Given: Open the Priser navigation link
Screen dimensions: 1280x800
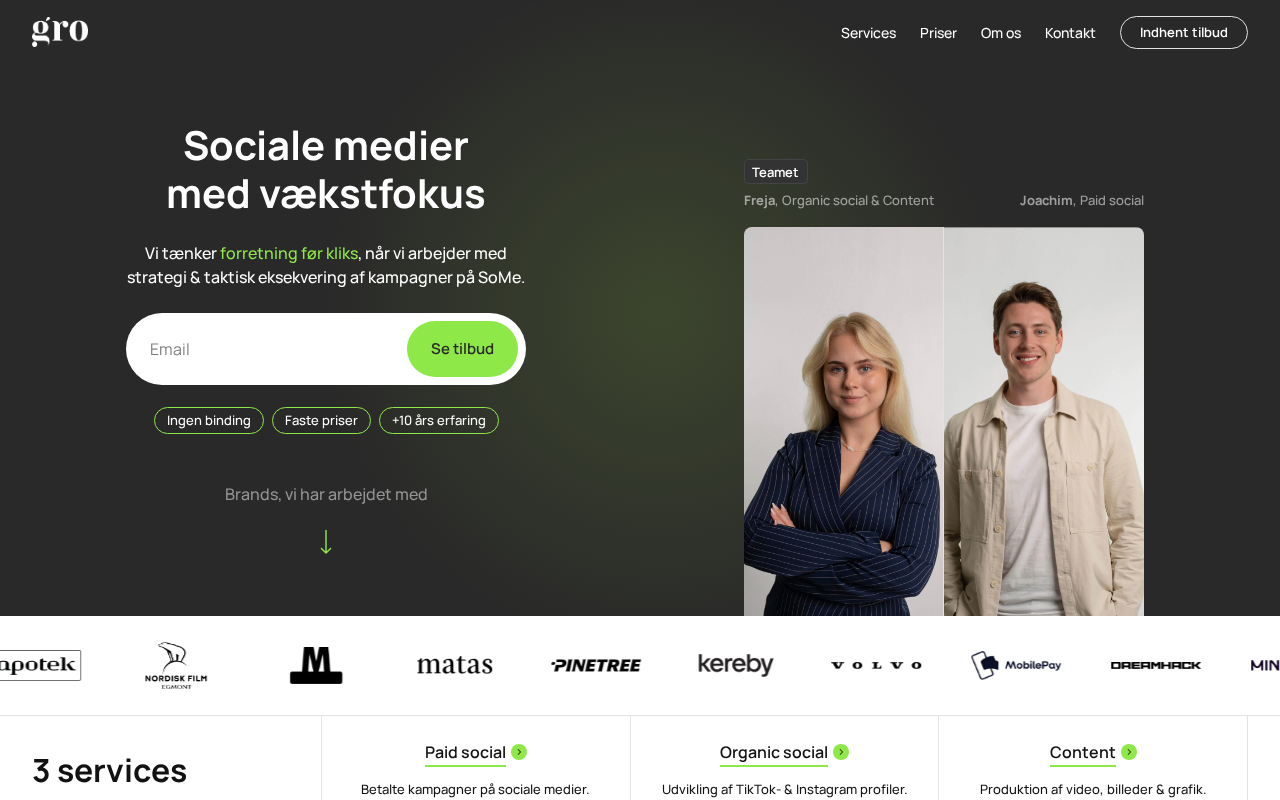Looking at the screenshot, I should tap(938, 33).
